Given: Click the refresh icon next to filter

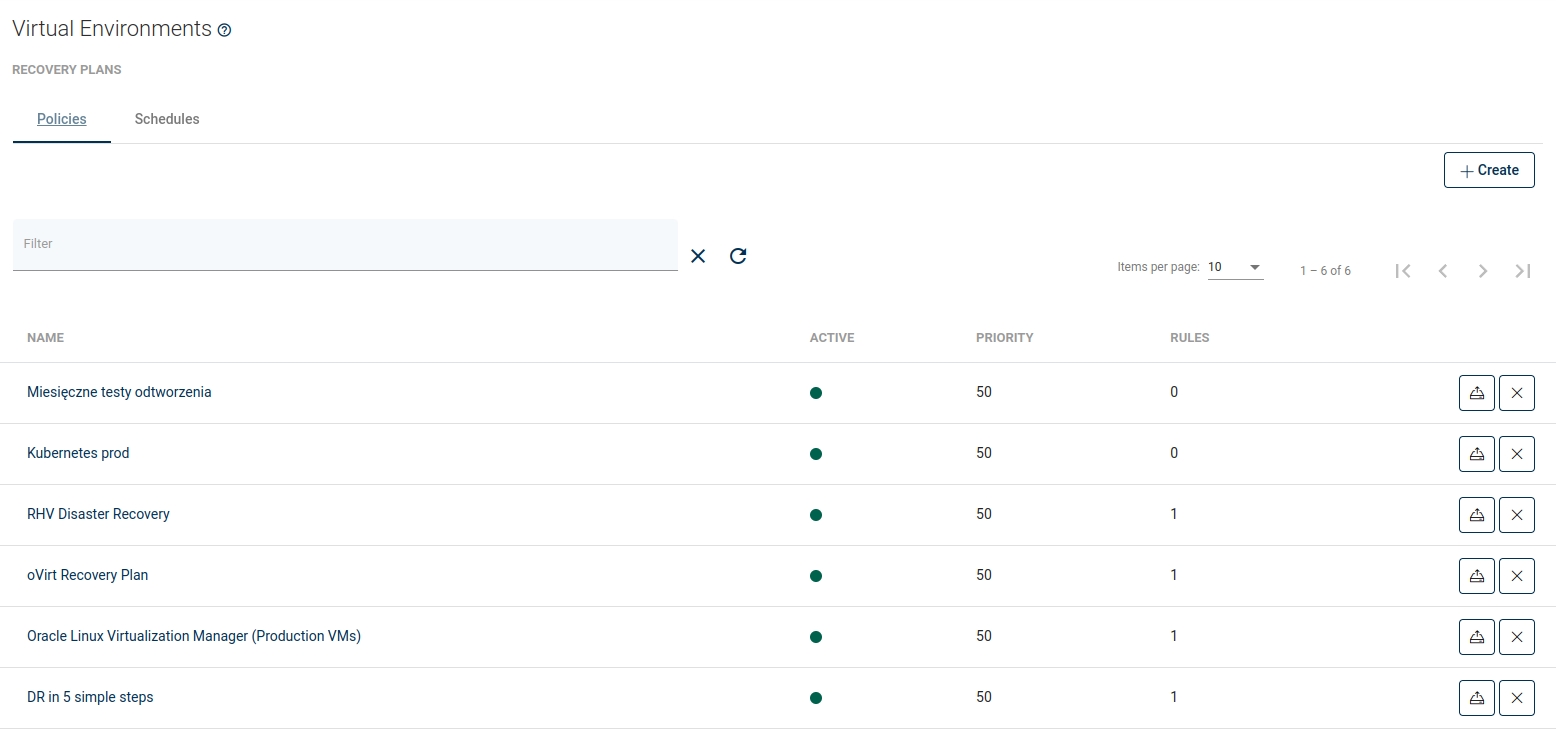Looking at the screenshot, I should pyautogui.click(x=738, y=256).
